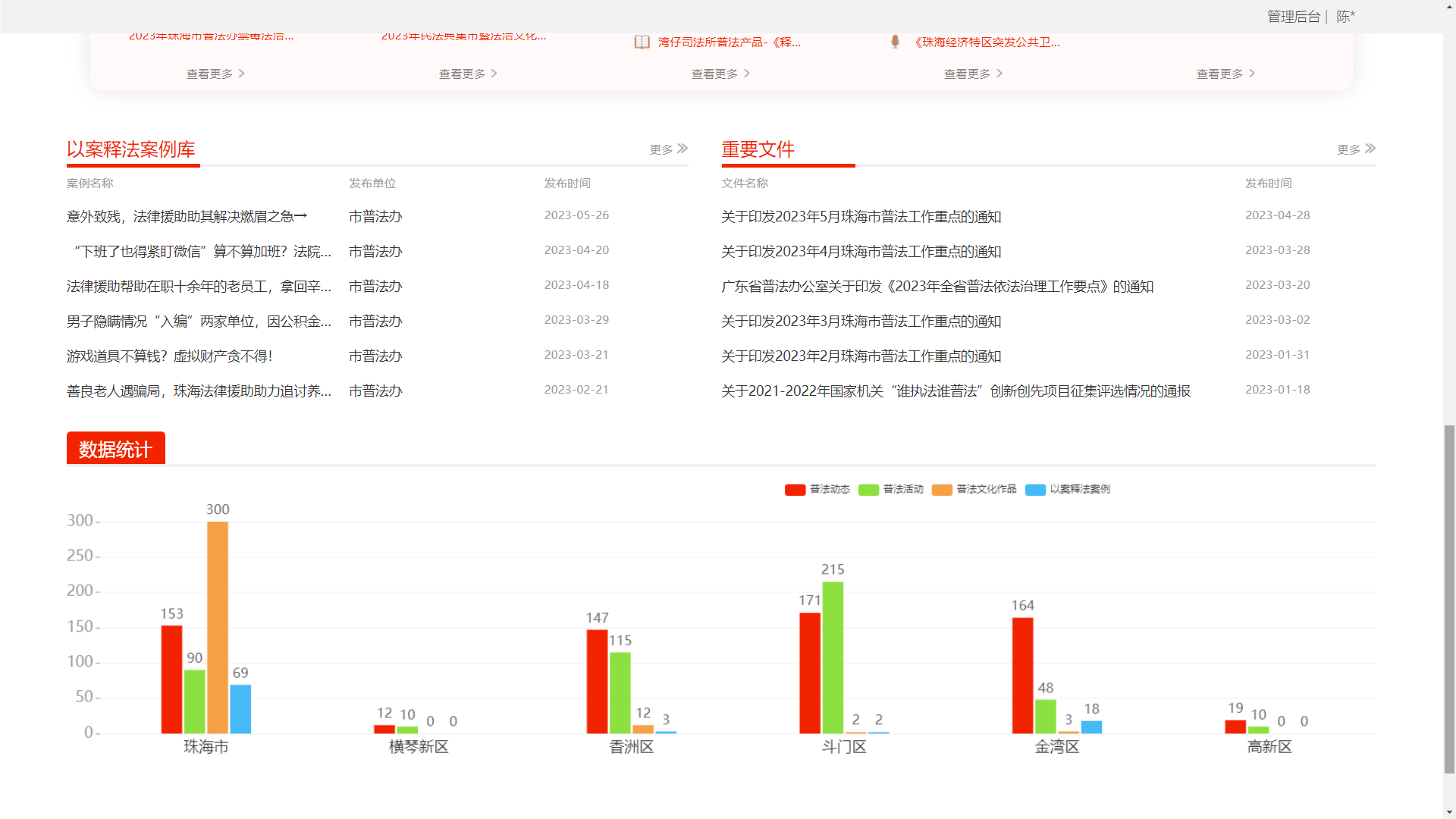1456x819 pixels.
Task: Open user menu 陈* in top bar
Action: coord(1345,17)
